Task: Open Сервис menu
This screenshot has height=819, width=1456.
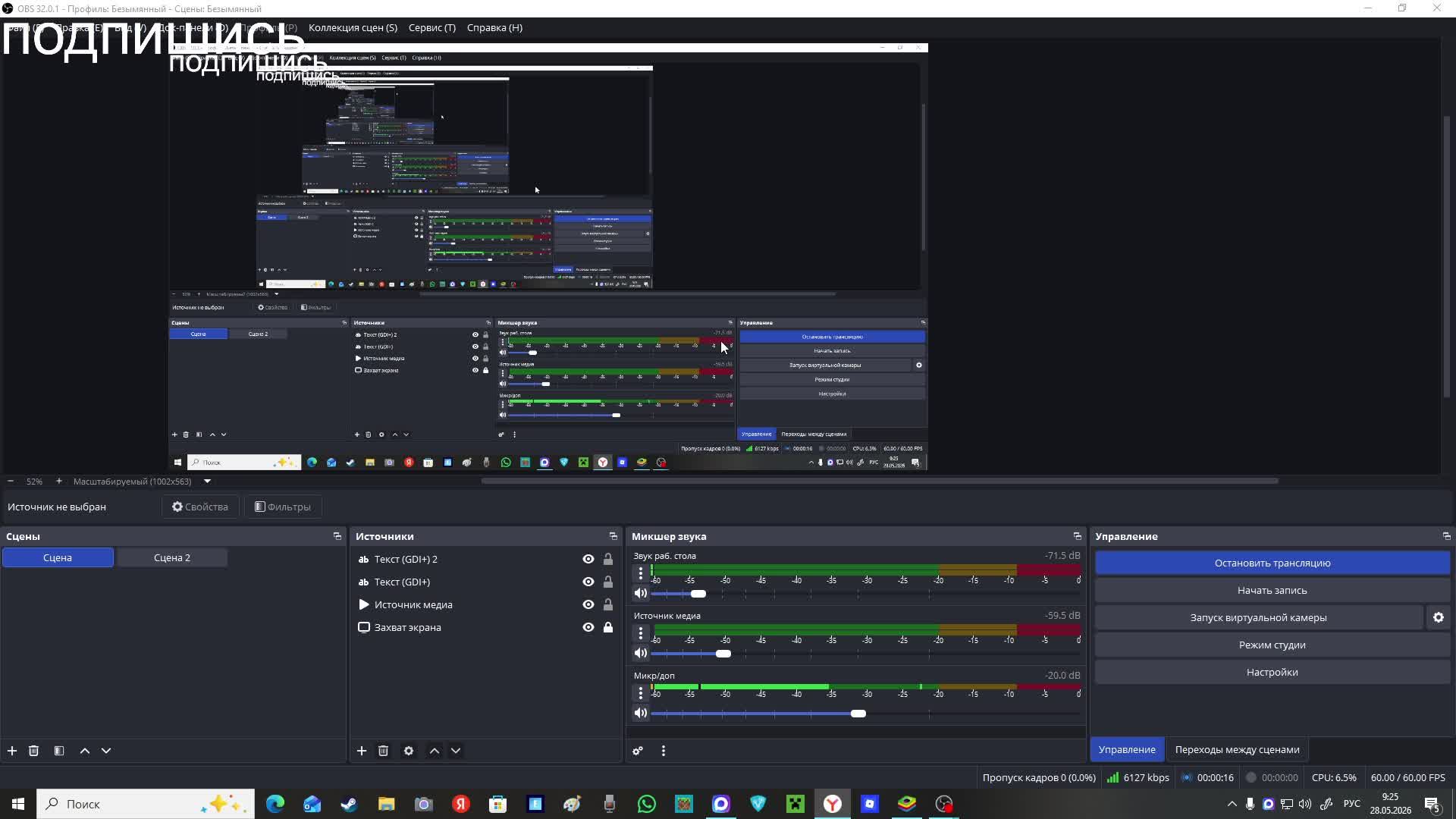Action: 432,28
